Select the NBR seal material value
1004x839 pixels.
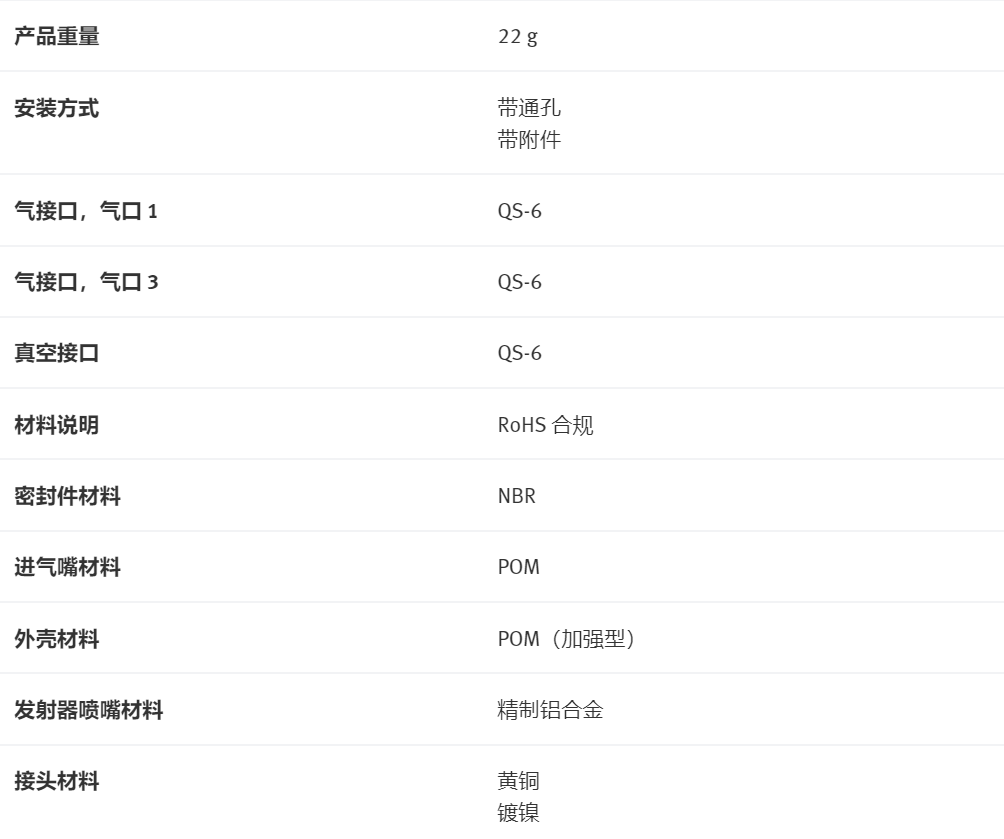[517, 496]
